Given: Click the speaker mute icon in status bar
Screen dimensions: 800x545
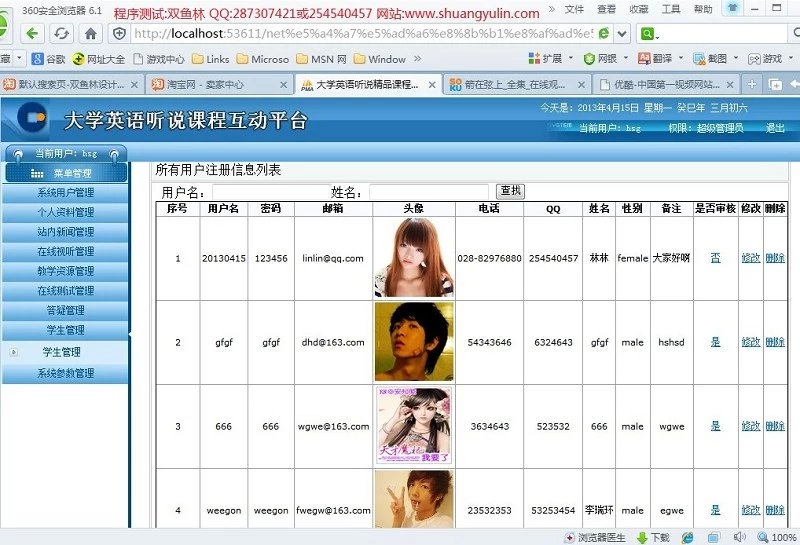Looking at the screenshot, I should tap(739, 537).
